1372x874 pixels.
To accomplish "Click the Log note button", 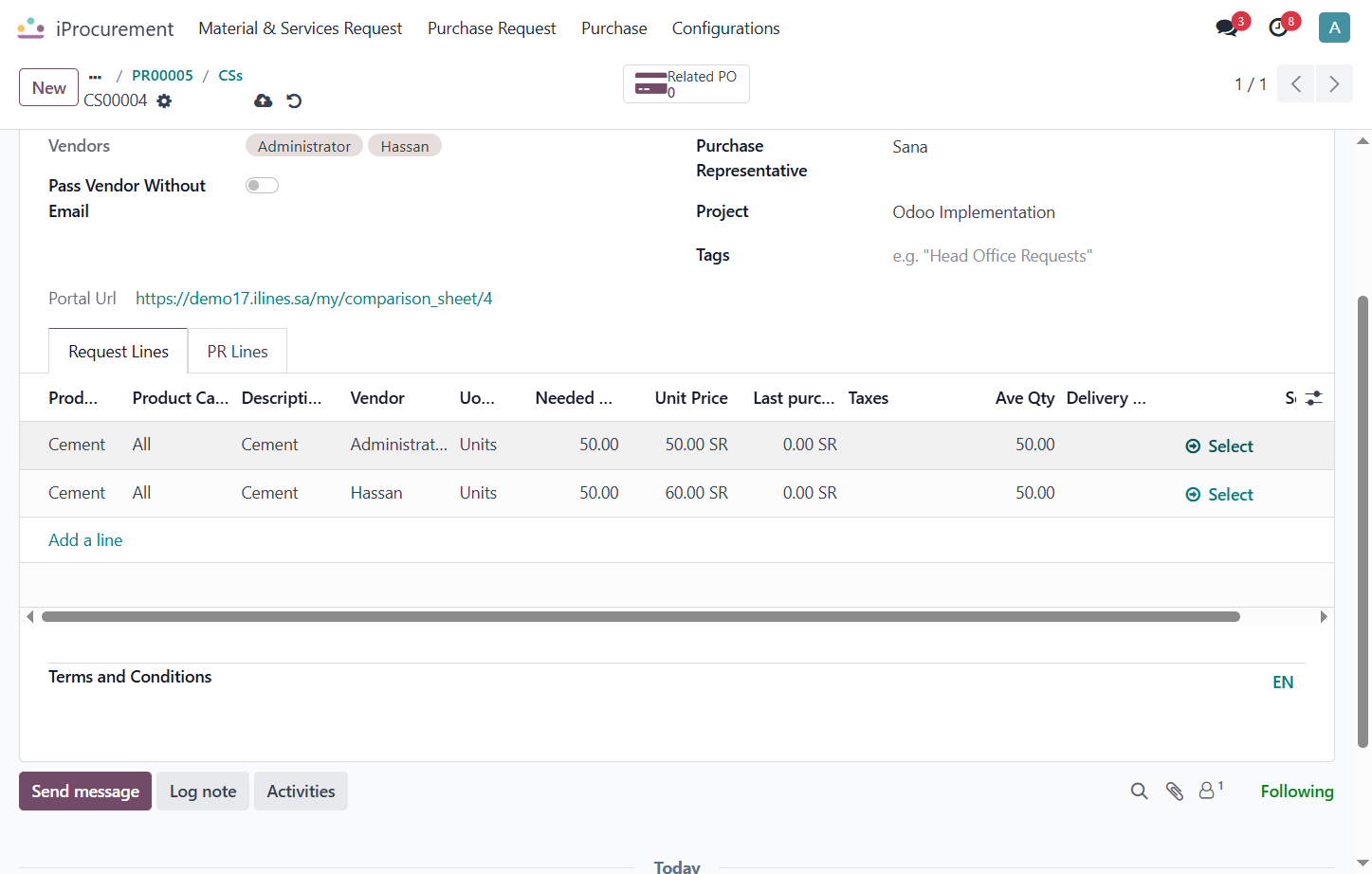I will [203, 791].
